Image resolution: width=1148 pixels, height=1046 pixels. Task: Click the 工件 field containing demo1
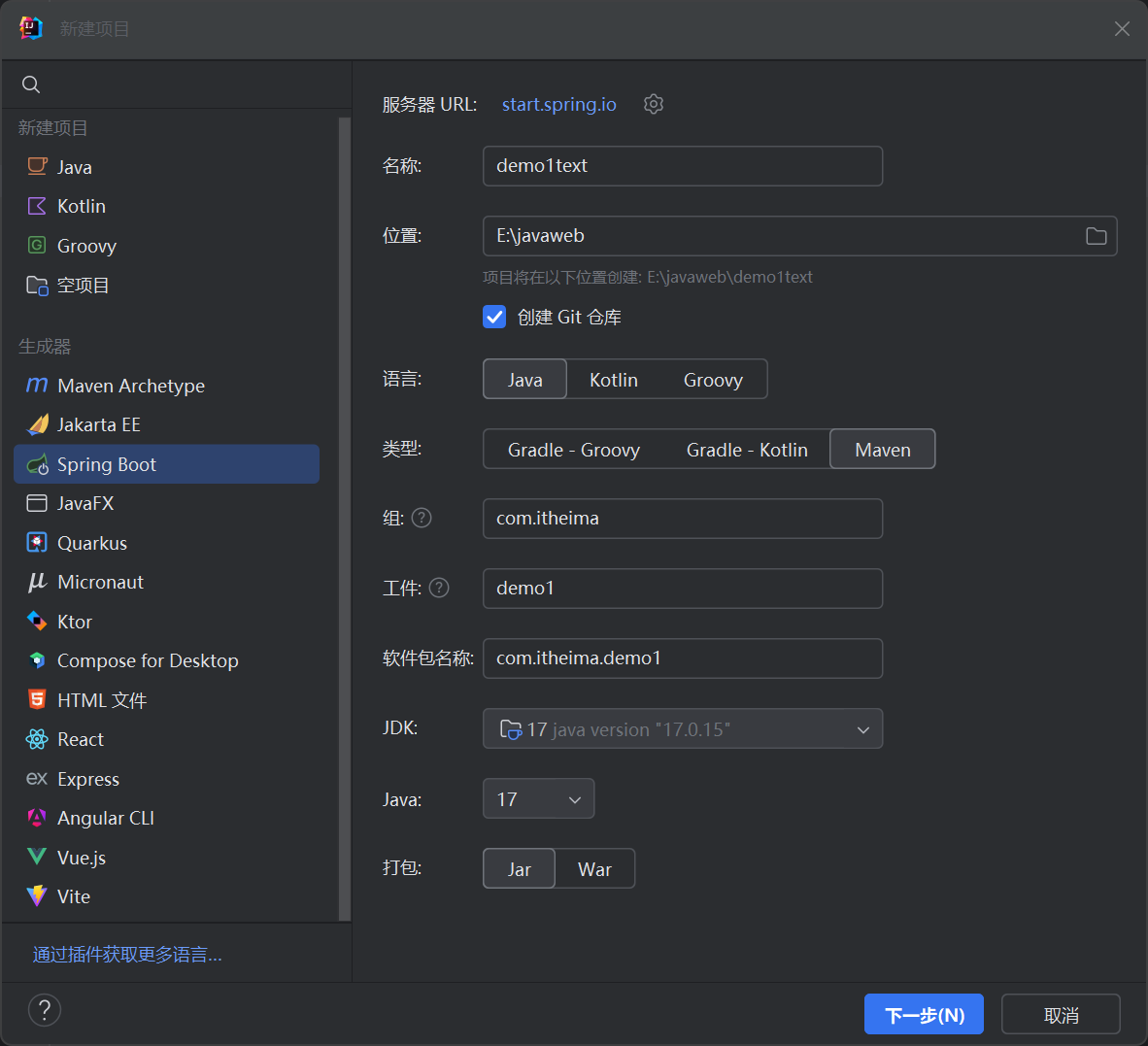coord(683,588)
